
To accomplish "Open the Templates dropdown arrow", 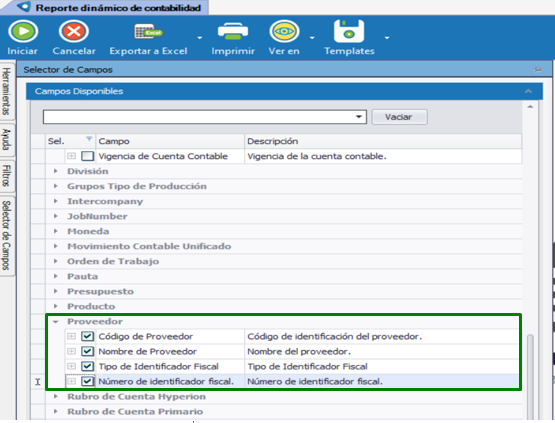I will point(387,38).
